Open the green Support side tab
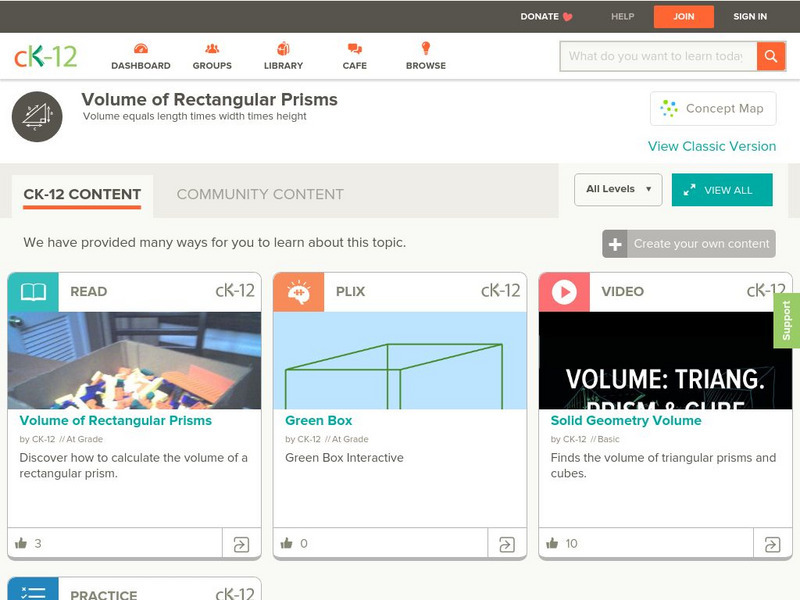 (787, 320)
